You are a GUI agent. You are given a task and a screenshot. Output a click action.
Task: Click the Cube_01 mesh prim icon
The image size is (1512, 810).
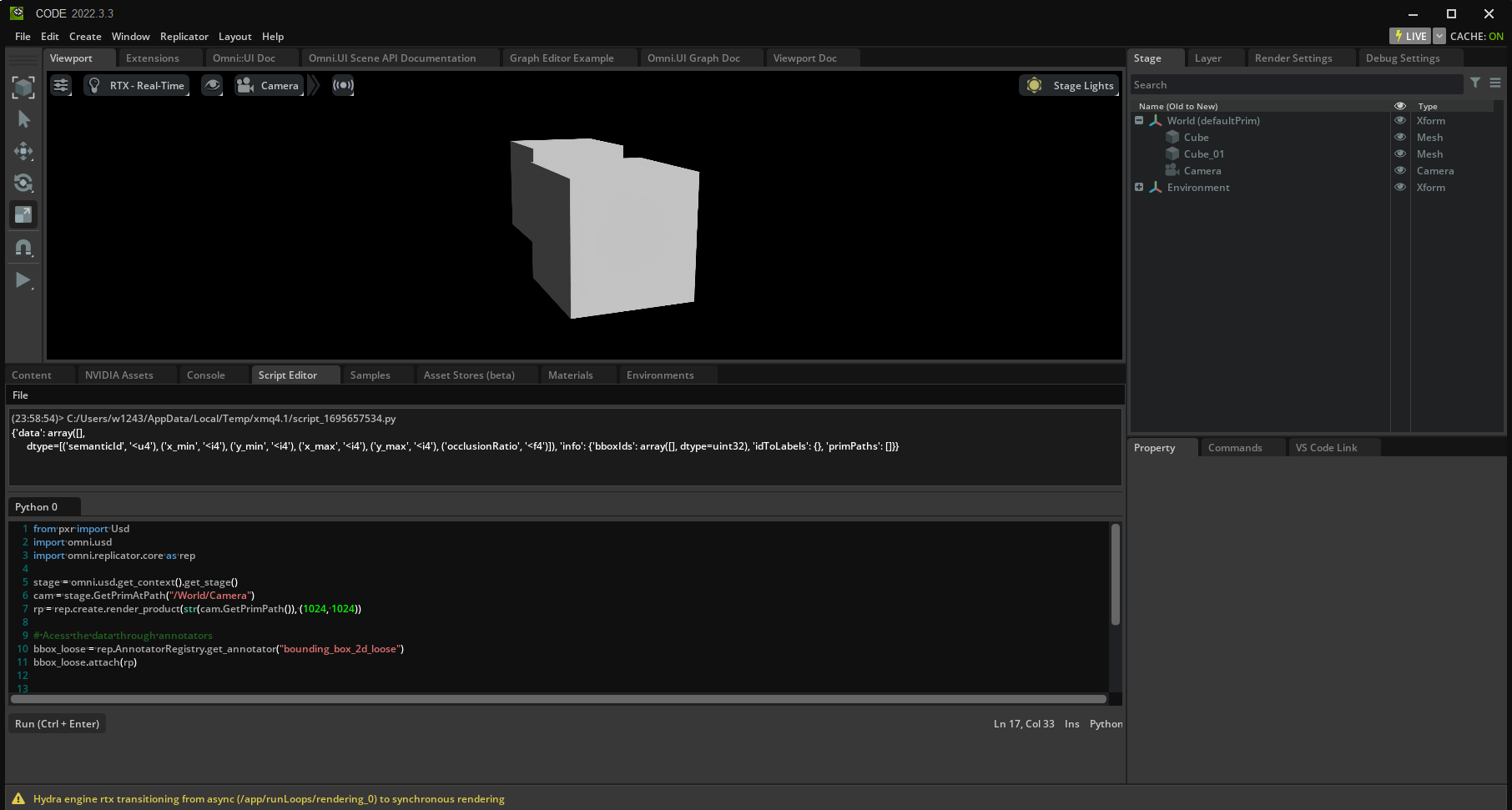point(1172,153)
